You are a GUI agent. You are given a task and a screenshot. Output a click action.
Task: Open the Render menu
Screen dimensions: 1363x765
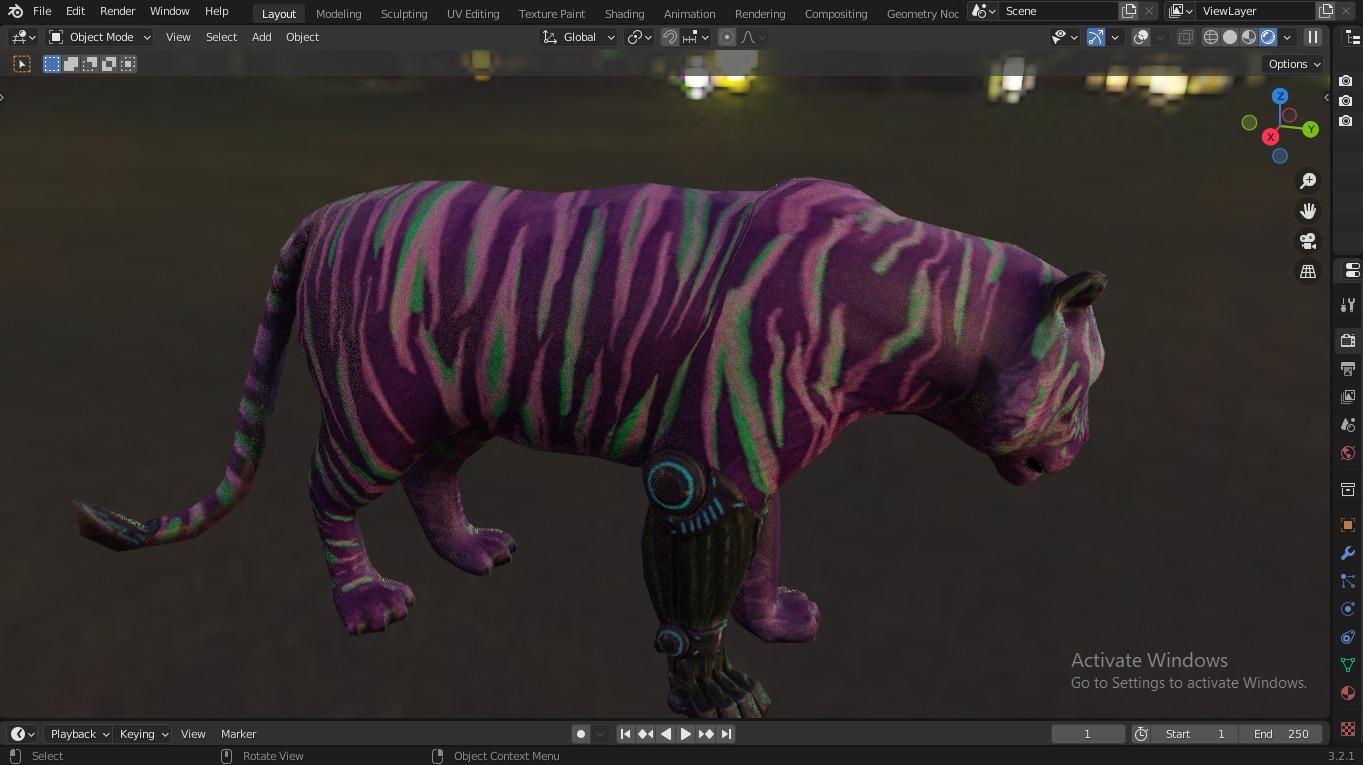tap(117, 11)
